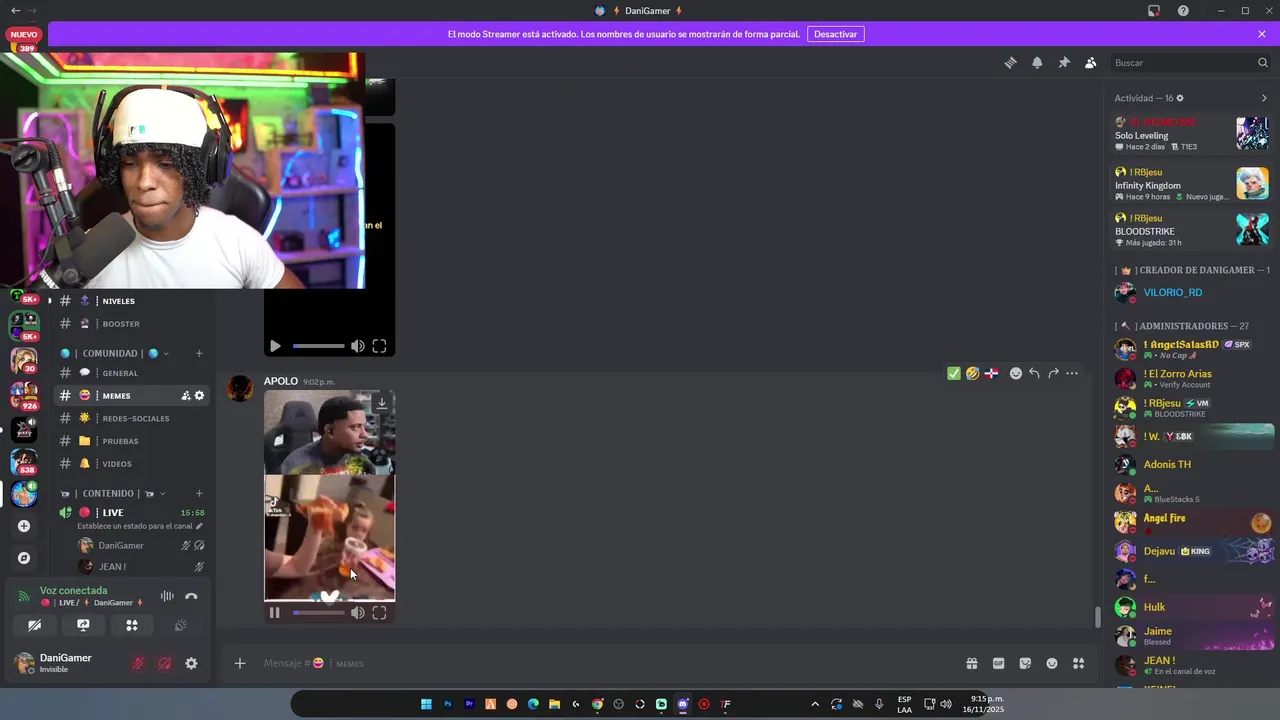The height and width of the screenshot is (720, 1280).
Task: Share your screen
Action: 83,625
